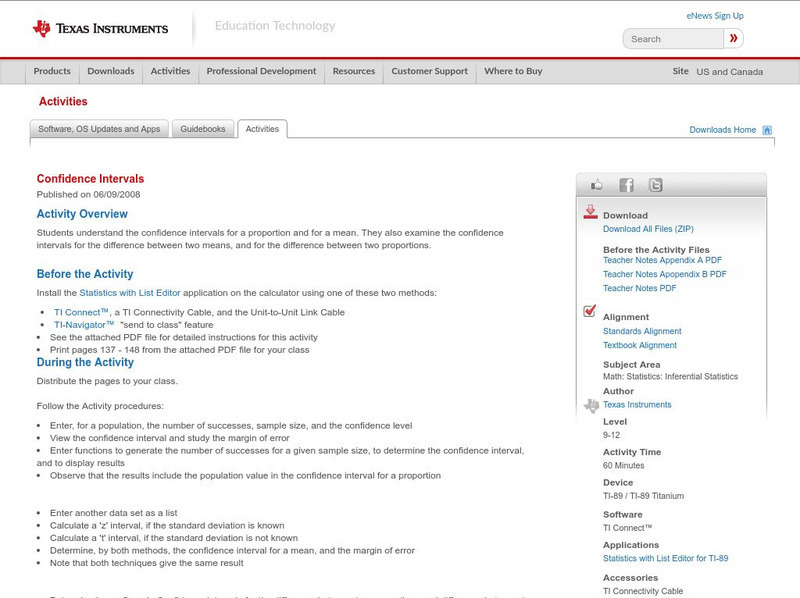Focus the Search input field
The image size is (800, 598).
point(673,39)
